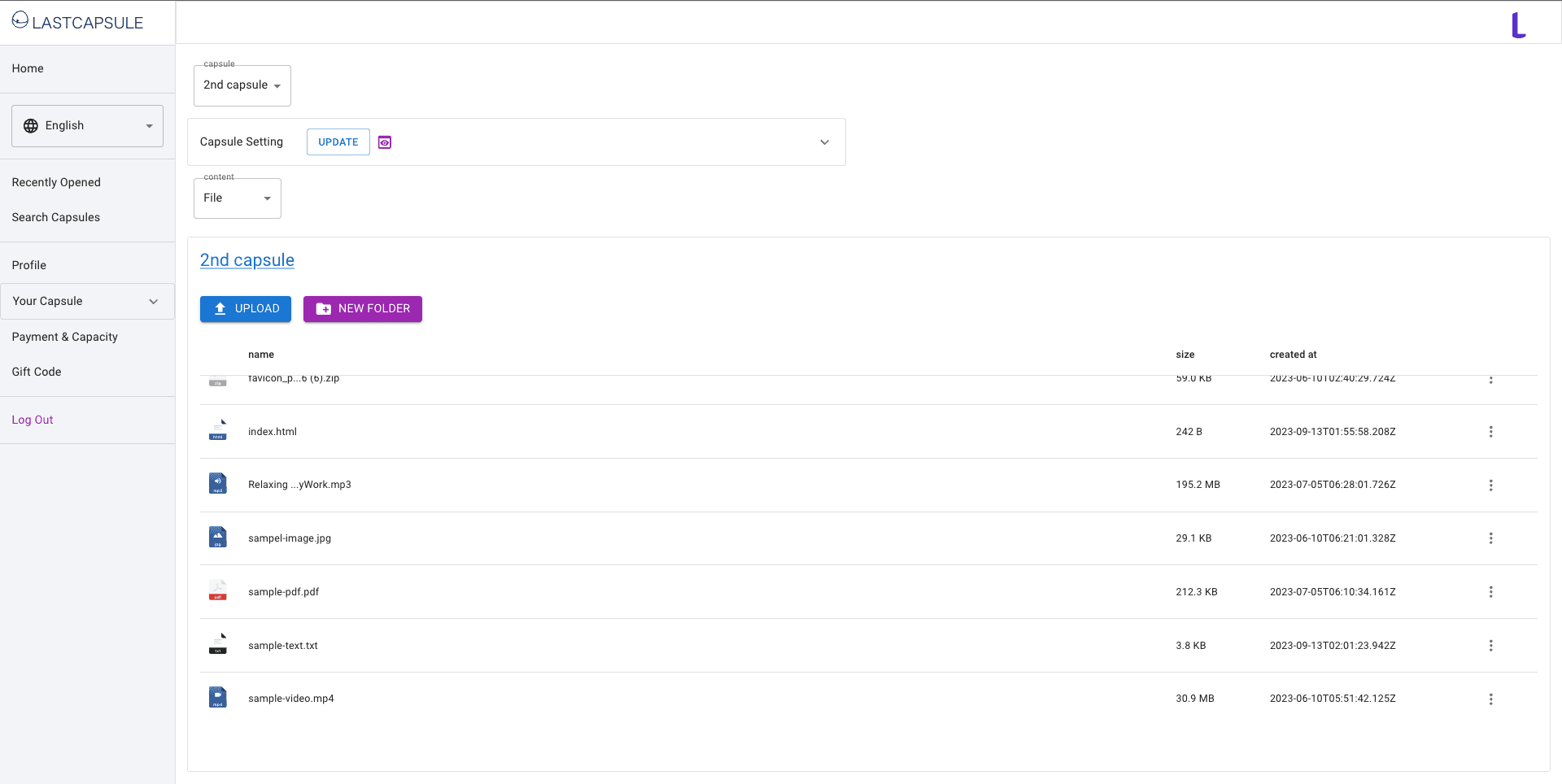The image size is (1562, 784).
Task: Click the mp3 file icon for Relaxing track
Action: pyautogui.click(x=218, y=485)
